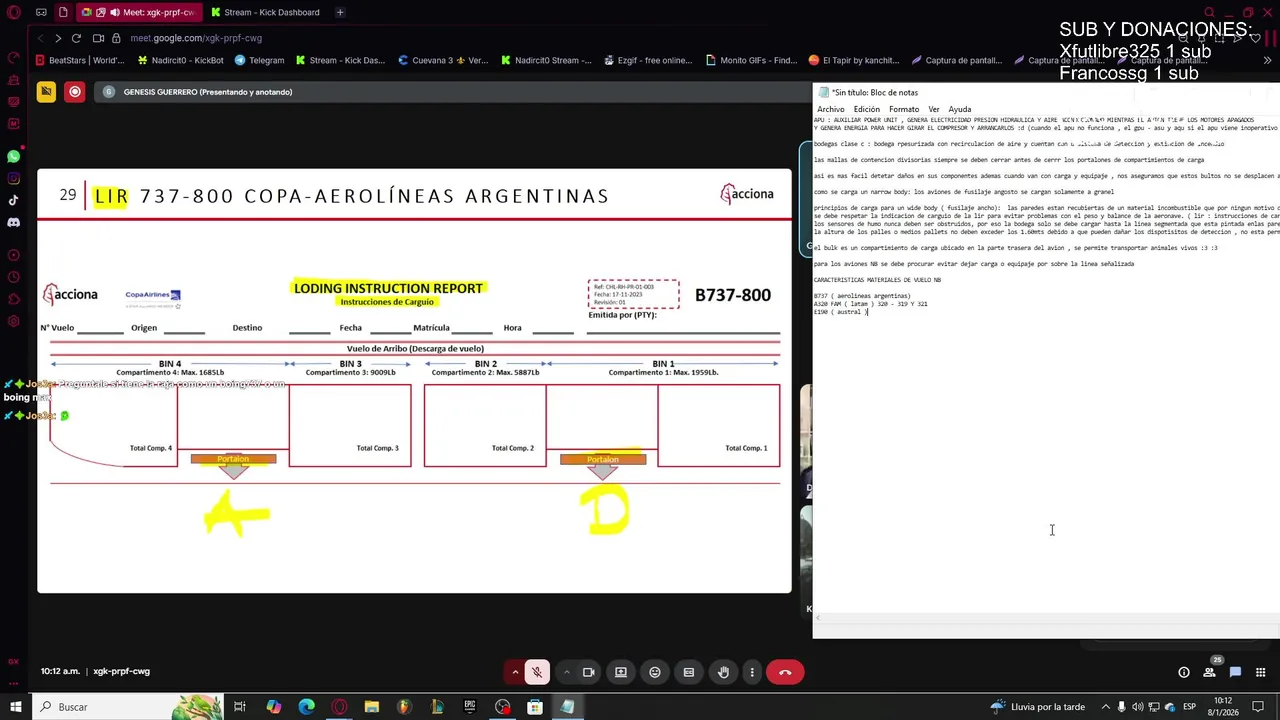Open Discord in Opera sidebar
Image resolution: width=1280 pixels, height=720 pixels.
(13, 223)
